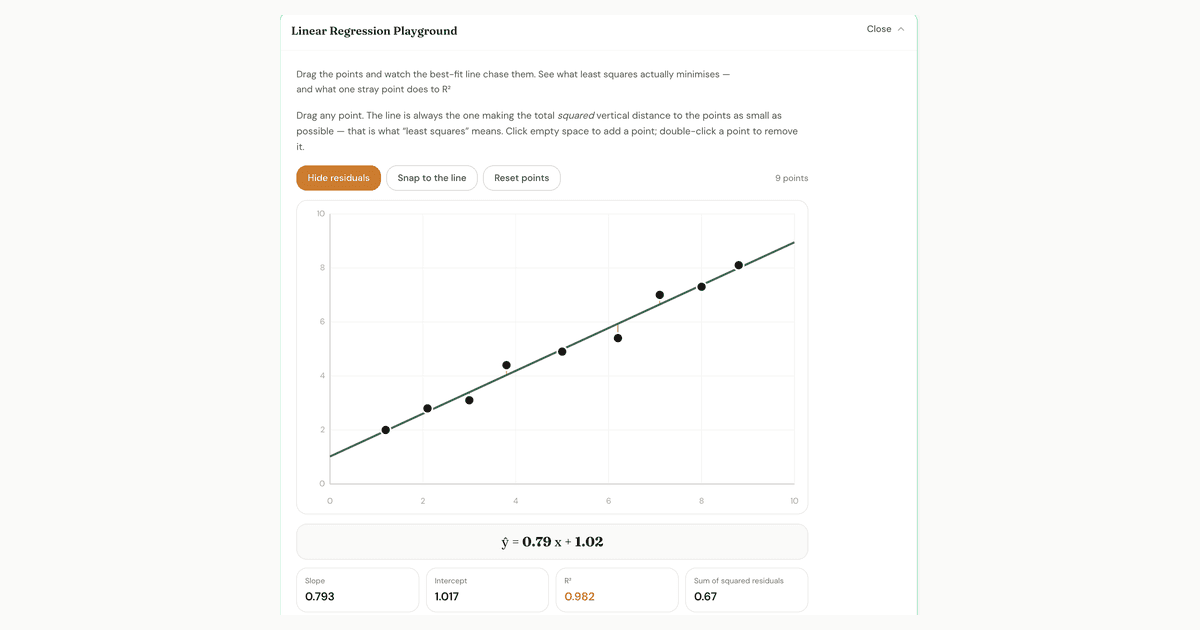Click the Intercept statistic card

click(x=487, y=590)
